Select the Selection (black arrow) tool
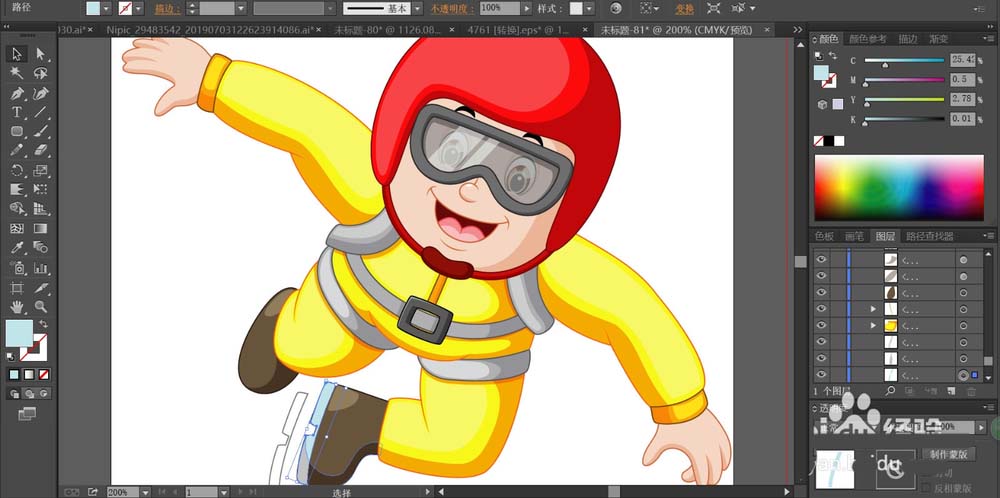The height and width of the screenshot is (498, 1000). (x=17, y=54)
